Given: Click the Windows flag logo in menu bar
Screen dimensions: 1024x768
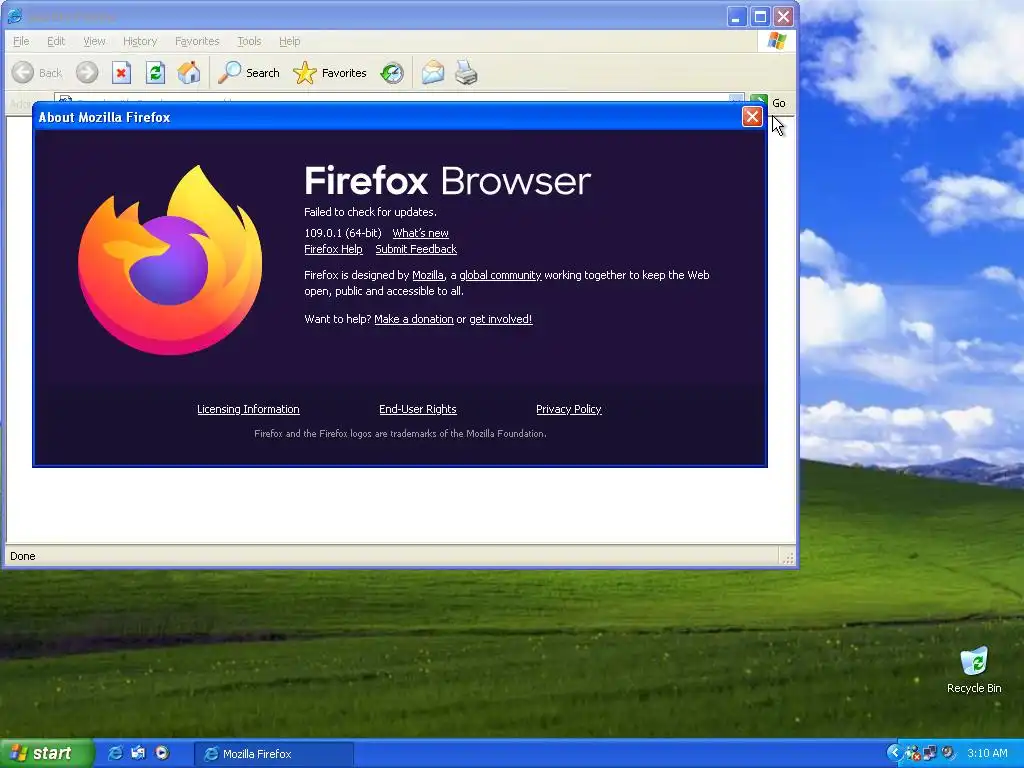Looking at the screenshot, I should 777,40.
